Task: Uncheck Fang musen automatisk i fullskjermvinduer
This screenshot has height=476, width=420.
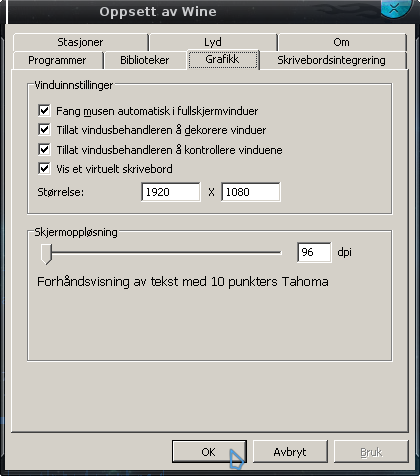Action: [x=44, y=111]
